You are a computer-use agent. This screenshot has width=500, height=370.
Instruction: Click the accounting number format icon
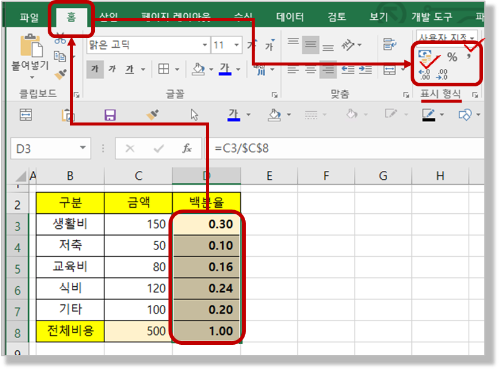pyautogui.click(x=425, y=56)
